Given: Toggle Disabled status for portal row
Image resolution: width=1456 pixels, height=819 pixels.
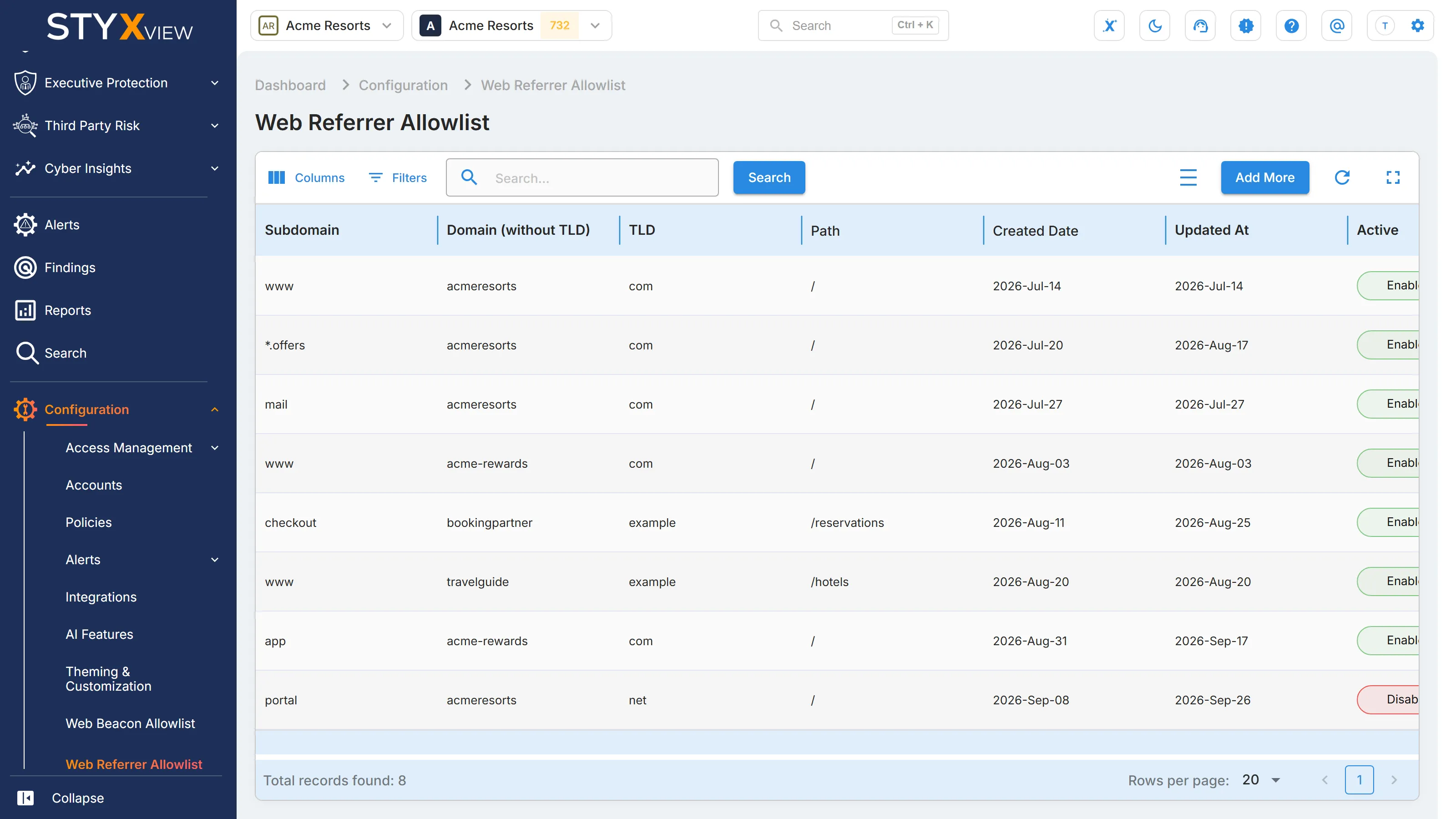Looking at the screenshot, I should tap(1388, 699).
